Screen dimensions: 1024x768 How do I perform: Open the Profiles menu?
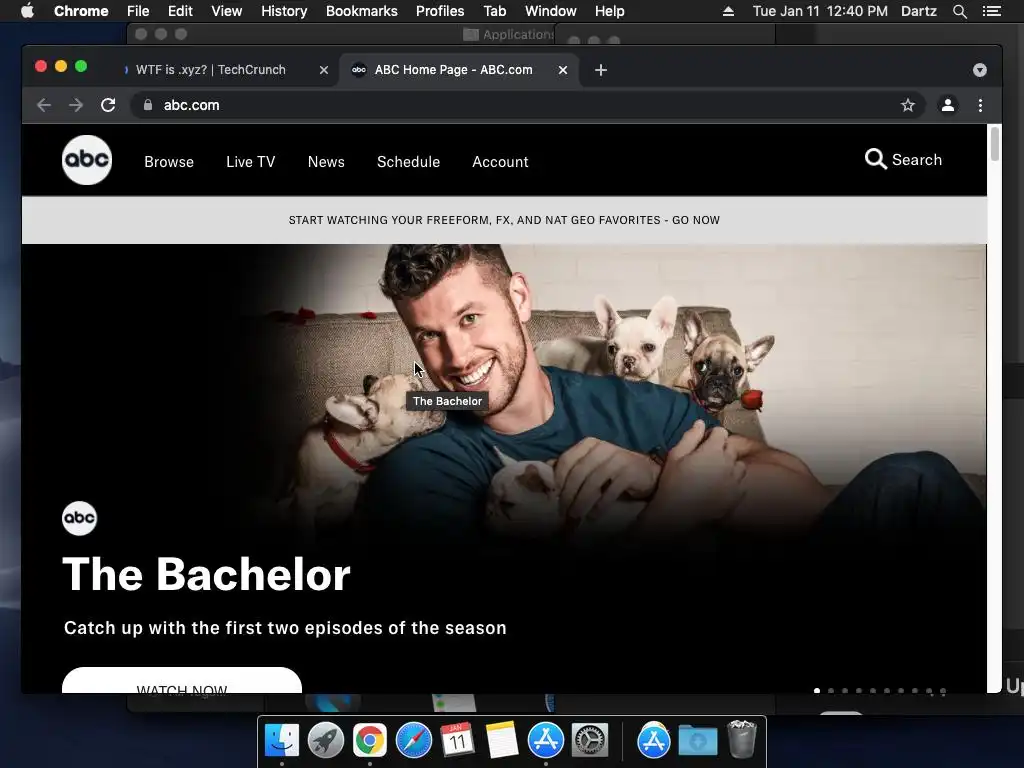(440, 11)
